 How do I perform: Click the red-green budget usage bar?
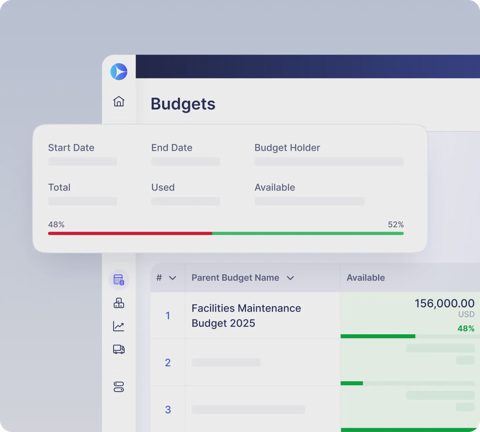pyautogui.click(x=226, y=233)
